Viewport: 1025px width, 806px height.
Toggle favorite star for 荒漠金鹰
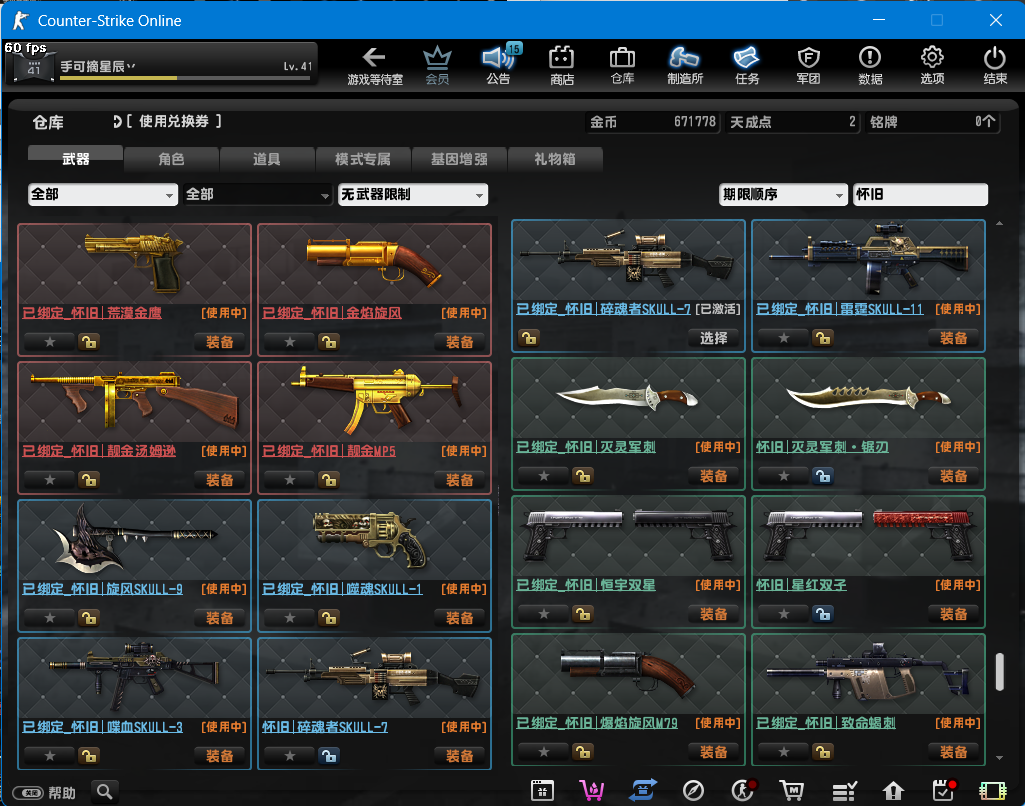(50, 342)
